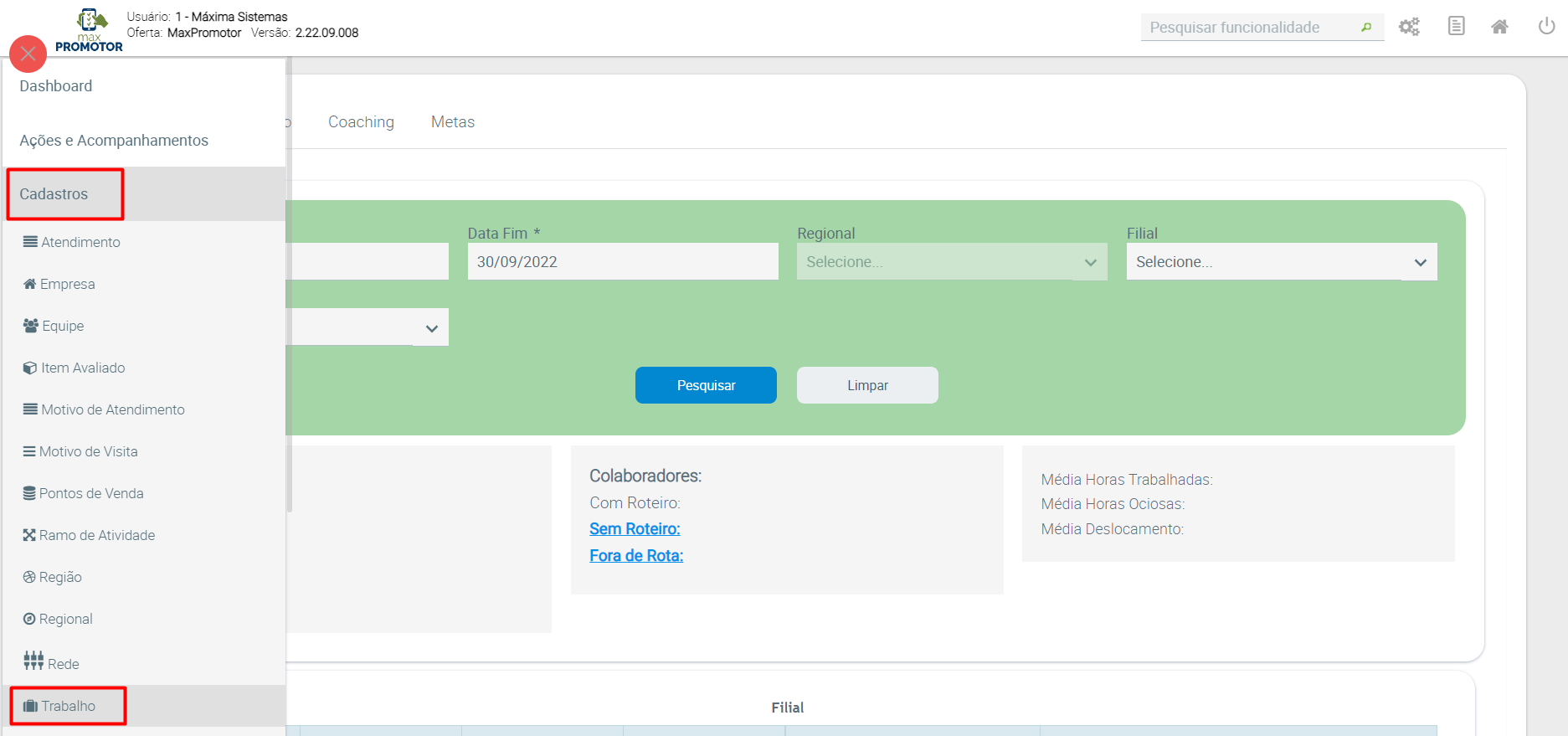This screenshot has height=736, width=1568.
Task: Open Dashboard in side menu
Action: click(144, 86)
